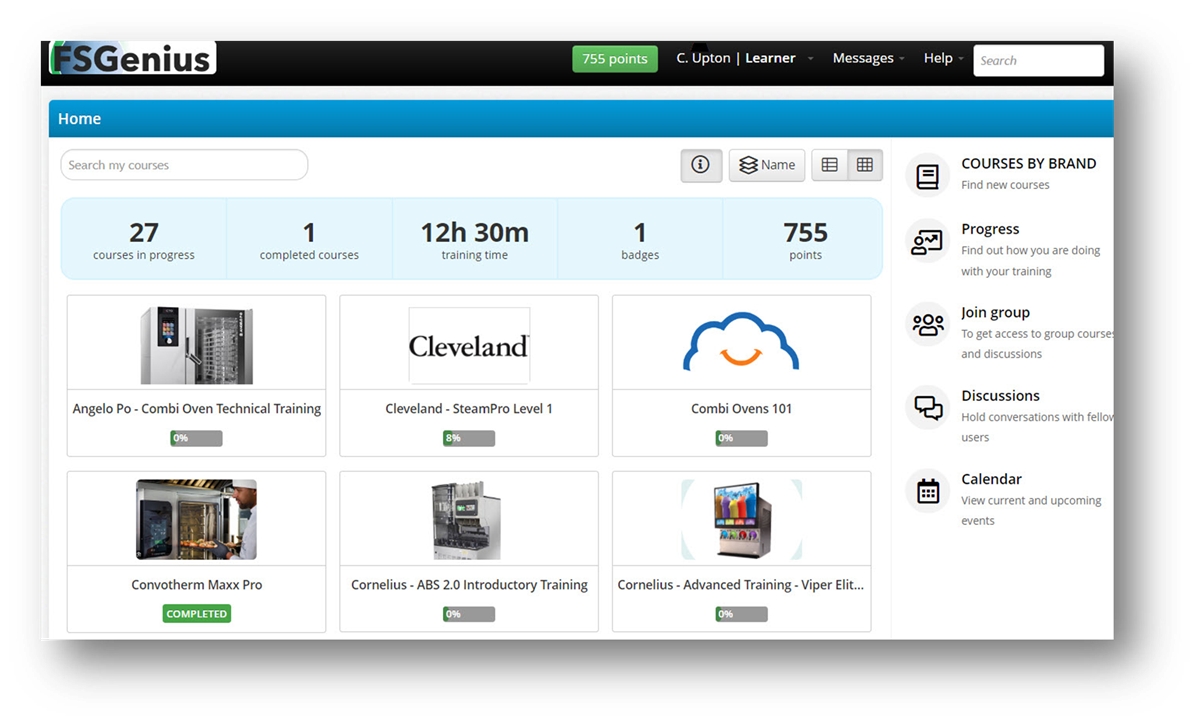Click the FSGenius logo
Viewport: 1196px width, 722px height.
(x=133, y=58)
